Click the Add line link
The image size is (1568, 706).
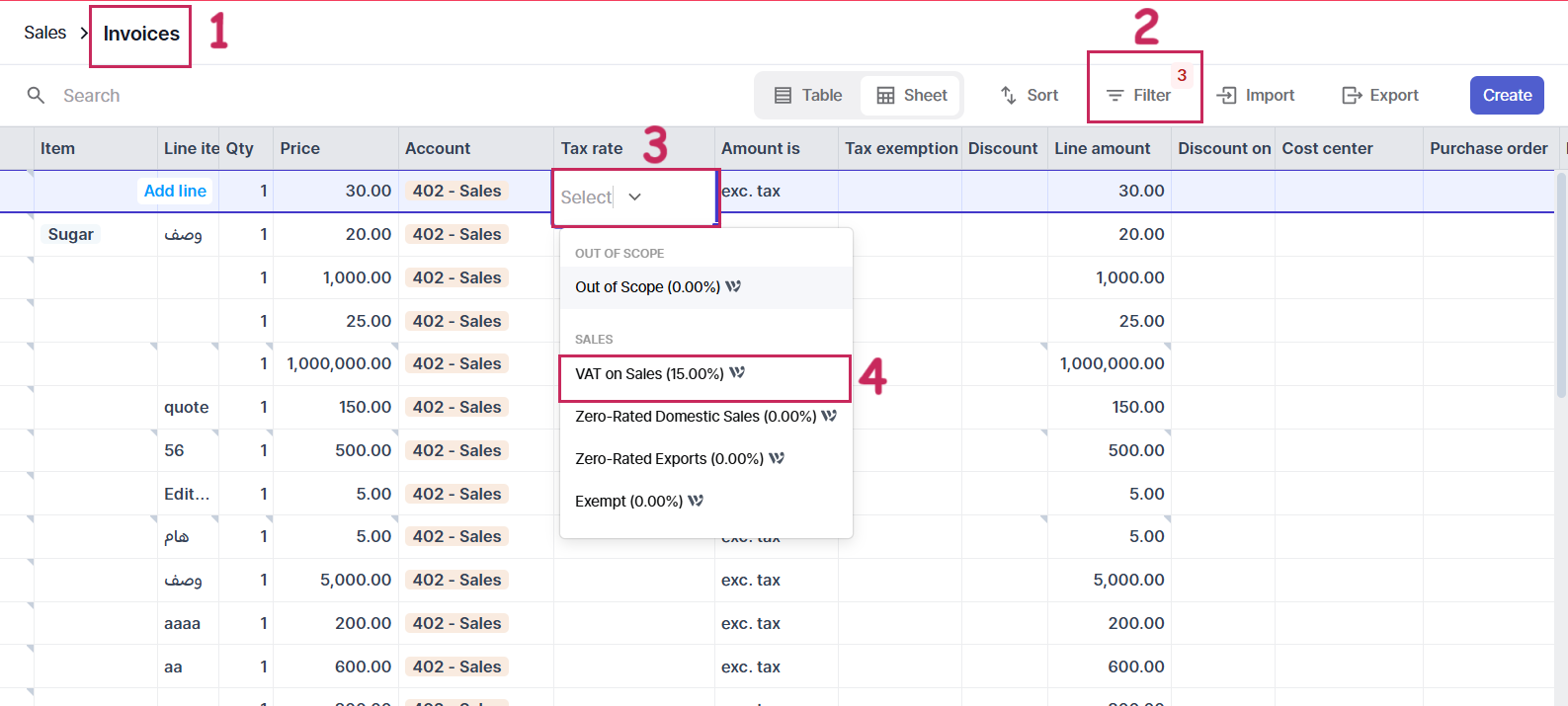tap(175, 191)
